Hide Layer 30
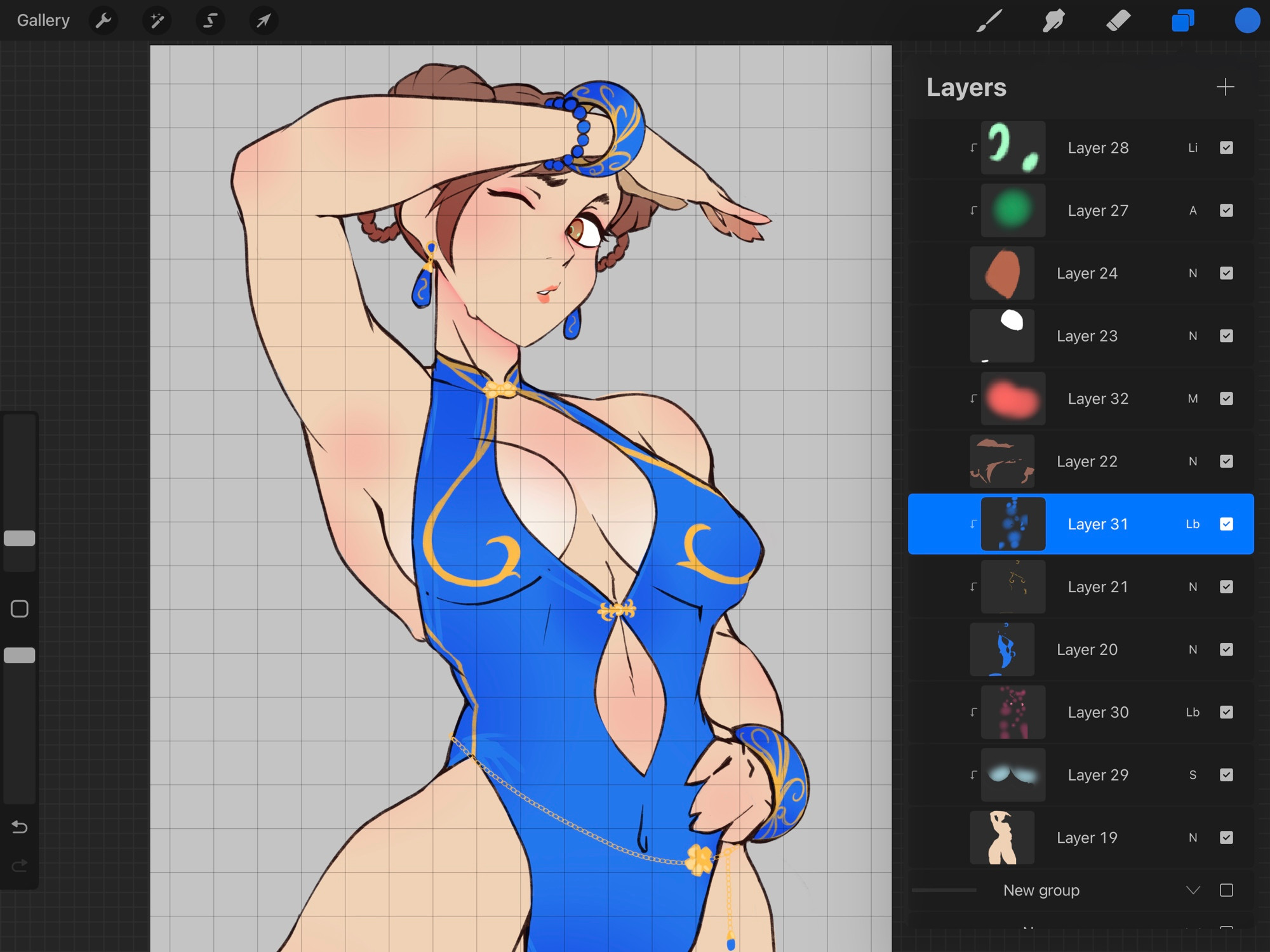Image resolution: width=1270 pixels, height=952 pixels. coord(1226,712)
